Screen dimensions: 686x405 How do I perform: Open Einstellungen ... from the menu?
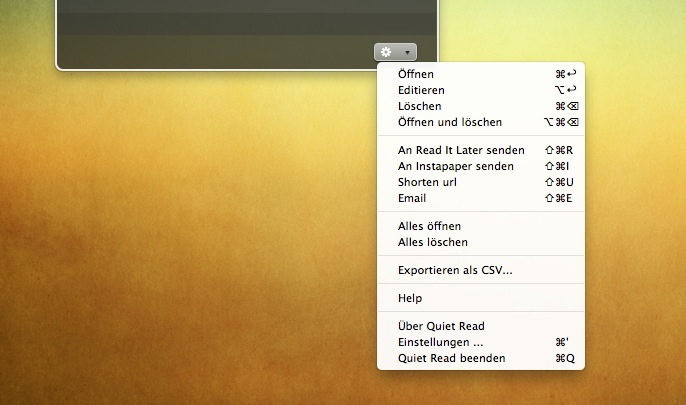coord(481,342)
